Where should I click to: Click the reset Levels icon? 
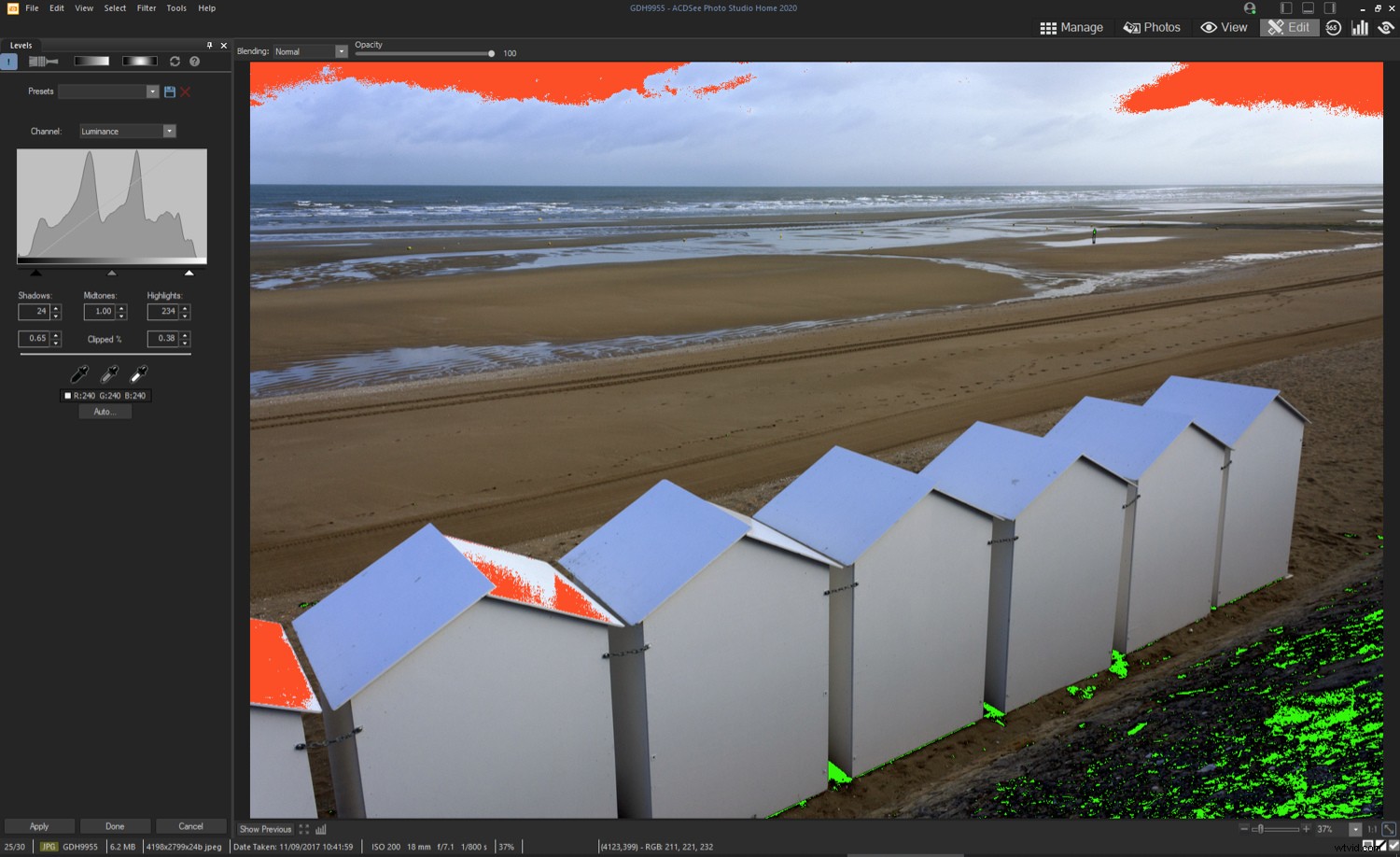pyautogui.click(x=175, y=62)
